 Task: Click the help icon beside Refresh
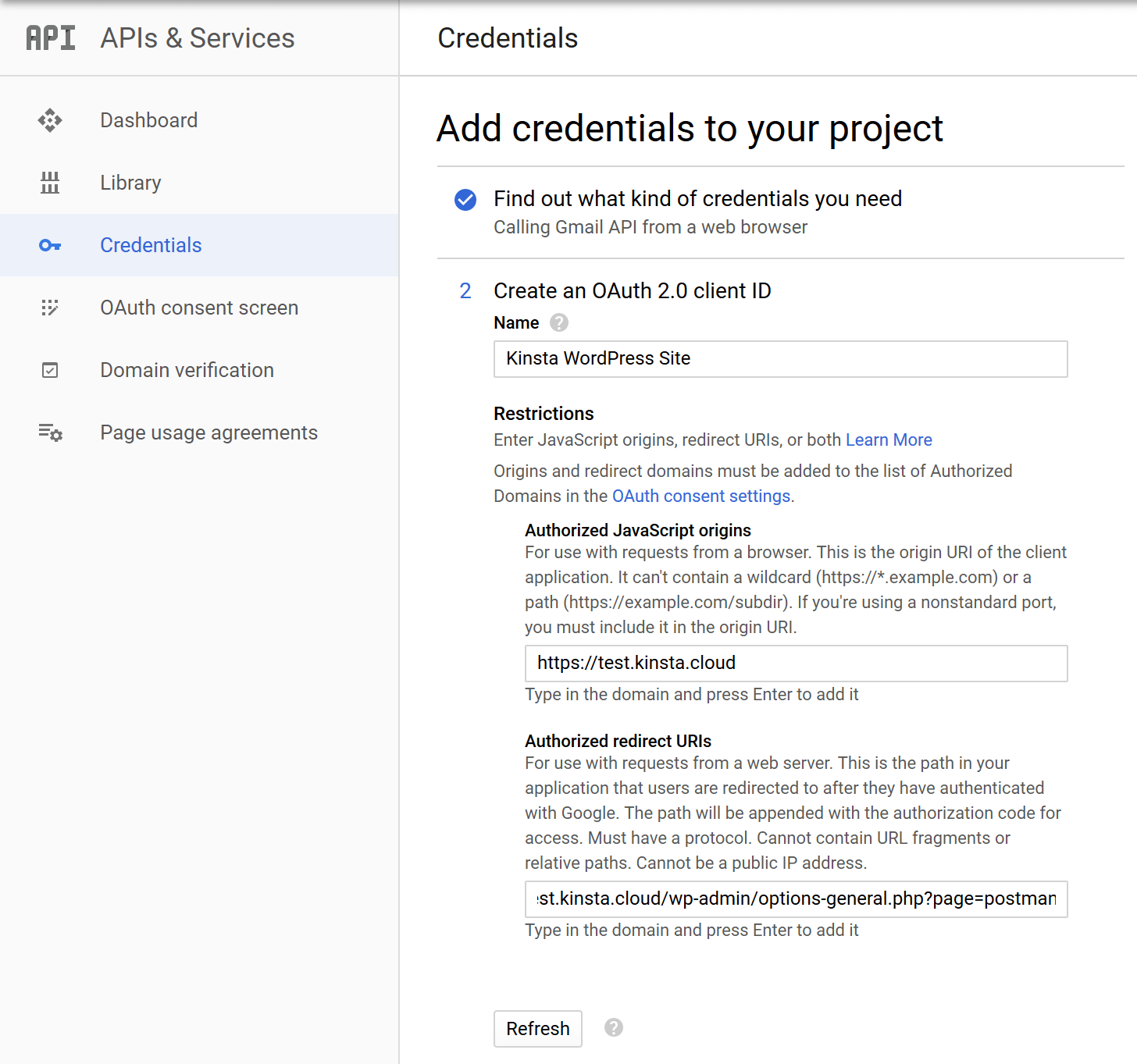tap(614, 1027)
